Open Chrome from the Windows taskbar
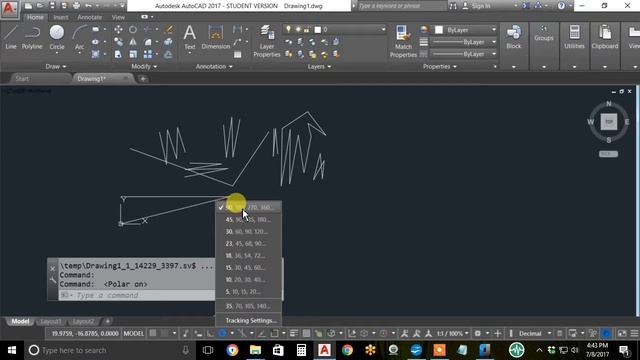Image resolution: width=640 pixels, height=360 pixels. point(347,350)
